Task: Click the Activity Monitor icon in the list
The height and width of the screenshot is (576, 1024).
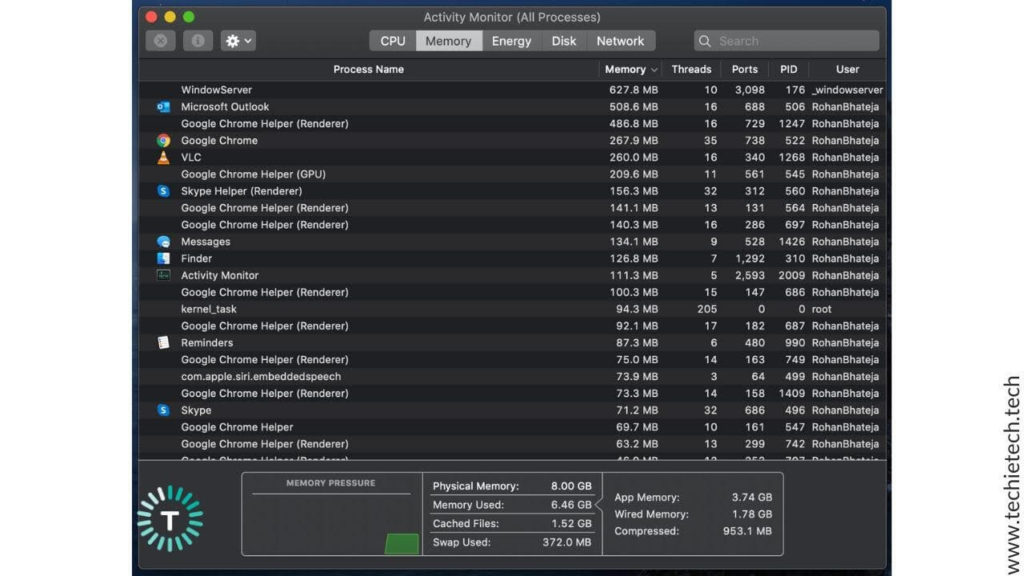Action: coord(162,275)
